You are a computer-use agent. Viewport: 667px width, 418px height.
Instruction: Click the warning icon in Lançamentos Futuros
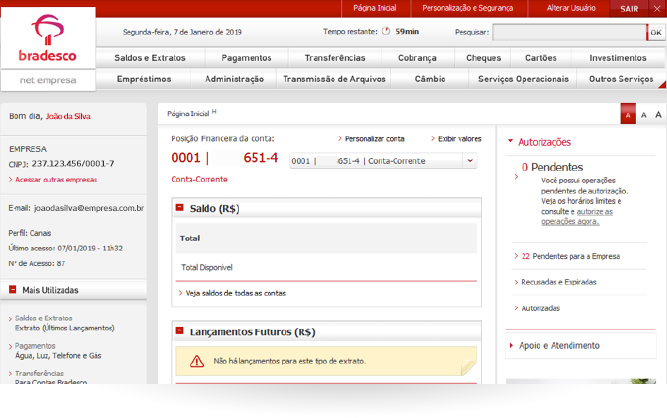point(193,360)
